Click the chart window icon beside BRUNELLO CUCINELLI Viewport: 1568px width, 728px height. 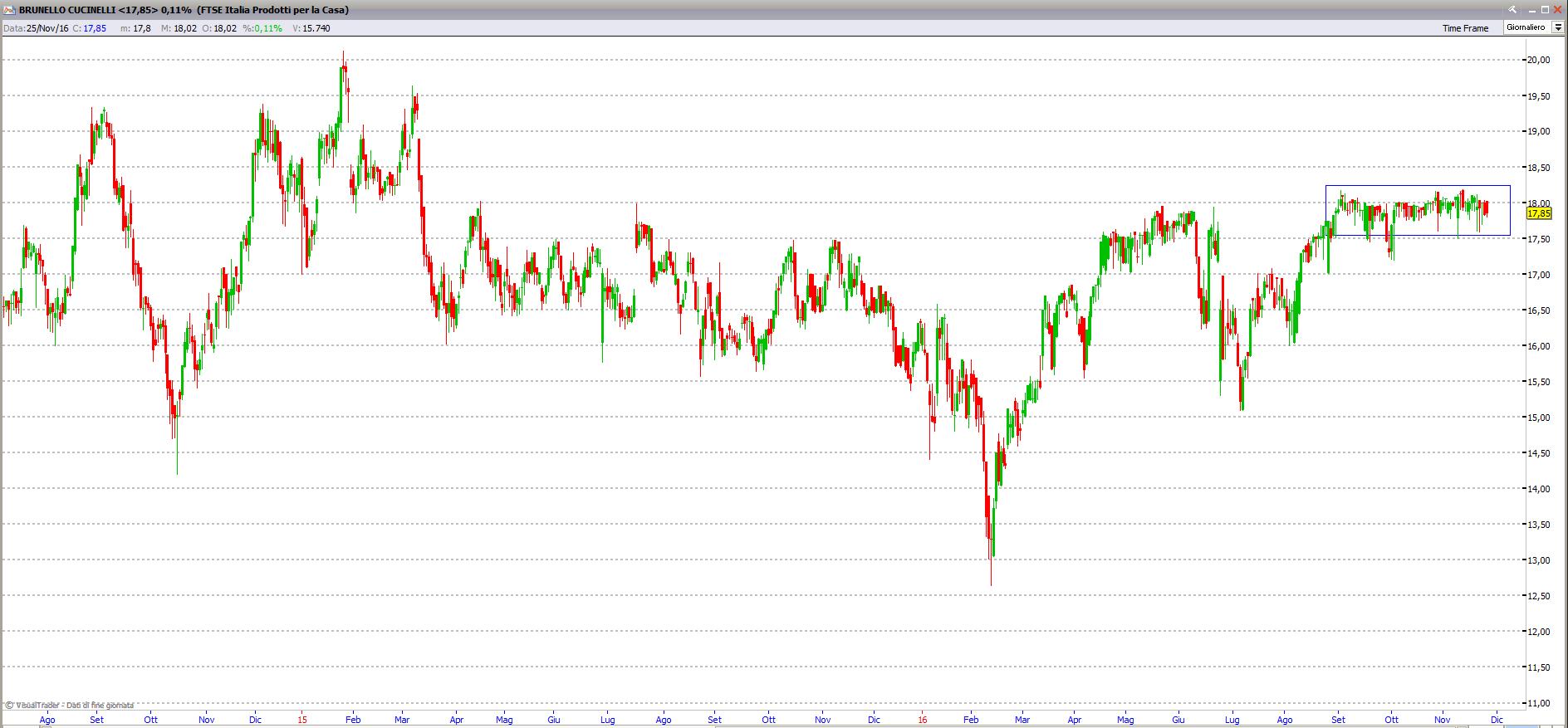(9, 10)
